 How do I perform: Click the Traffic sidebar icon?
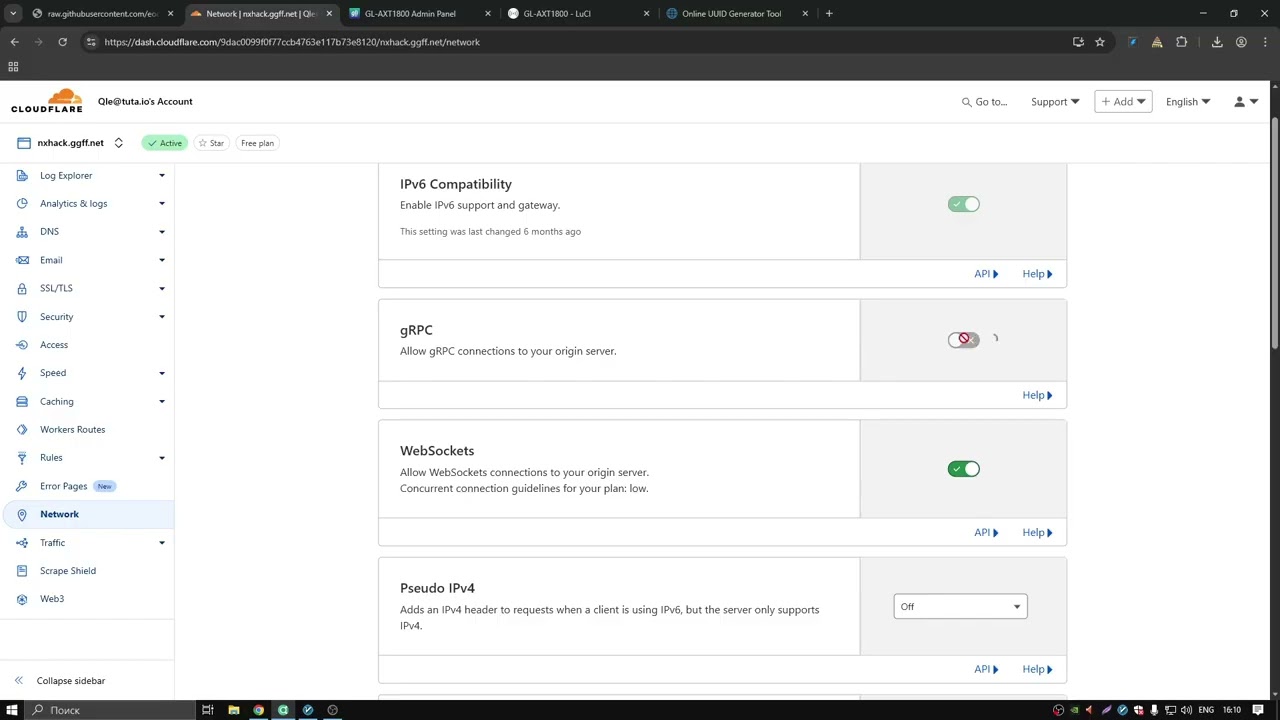click(22, 542)
